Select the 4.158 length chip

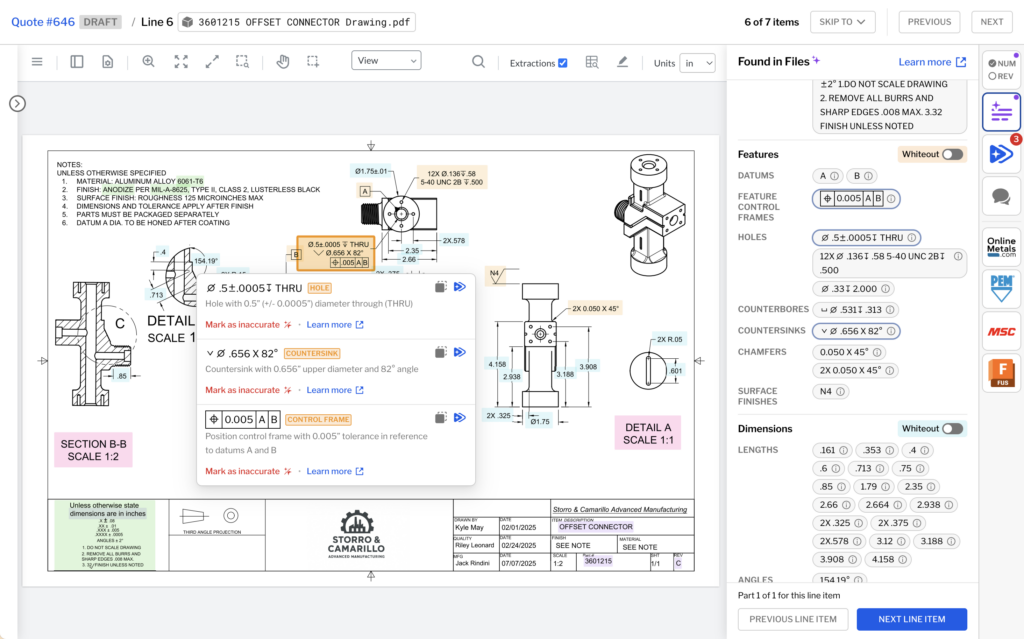(888, 559)
